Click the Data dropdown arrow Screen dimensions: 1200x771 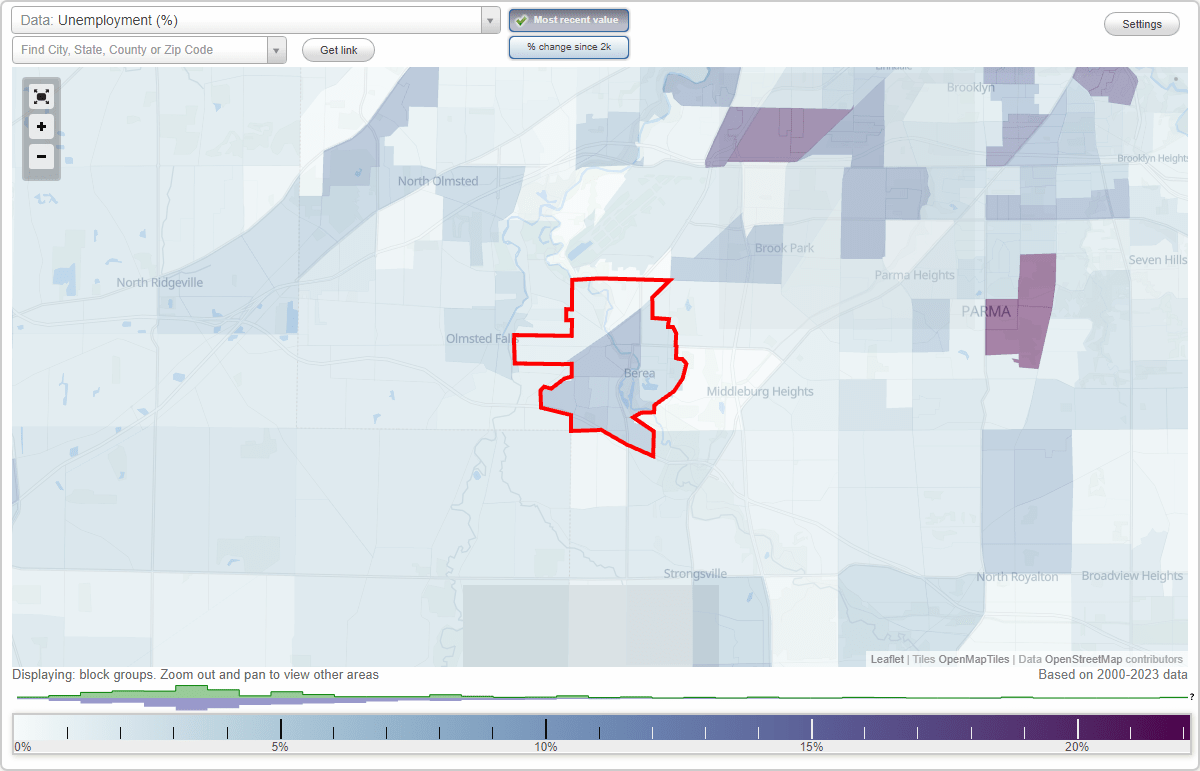coord(489,20)
